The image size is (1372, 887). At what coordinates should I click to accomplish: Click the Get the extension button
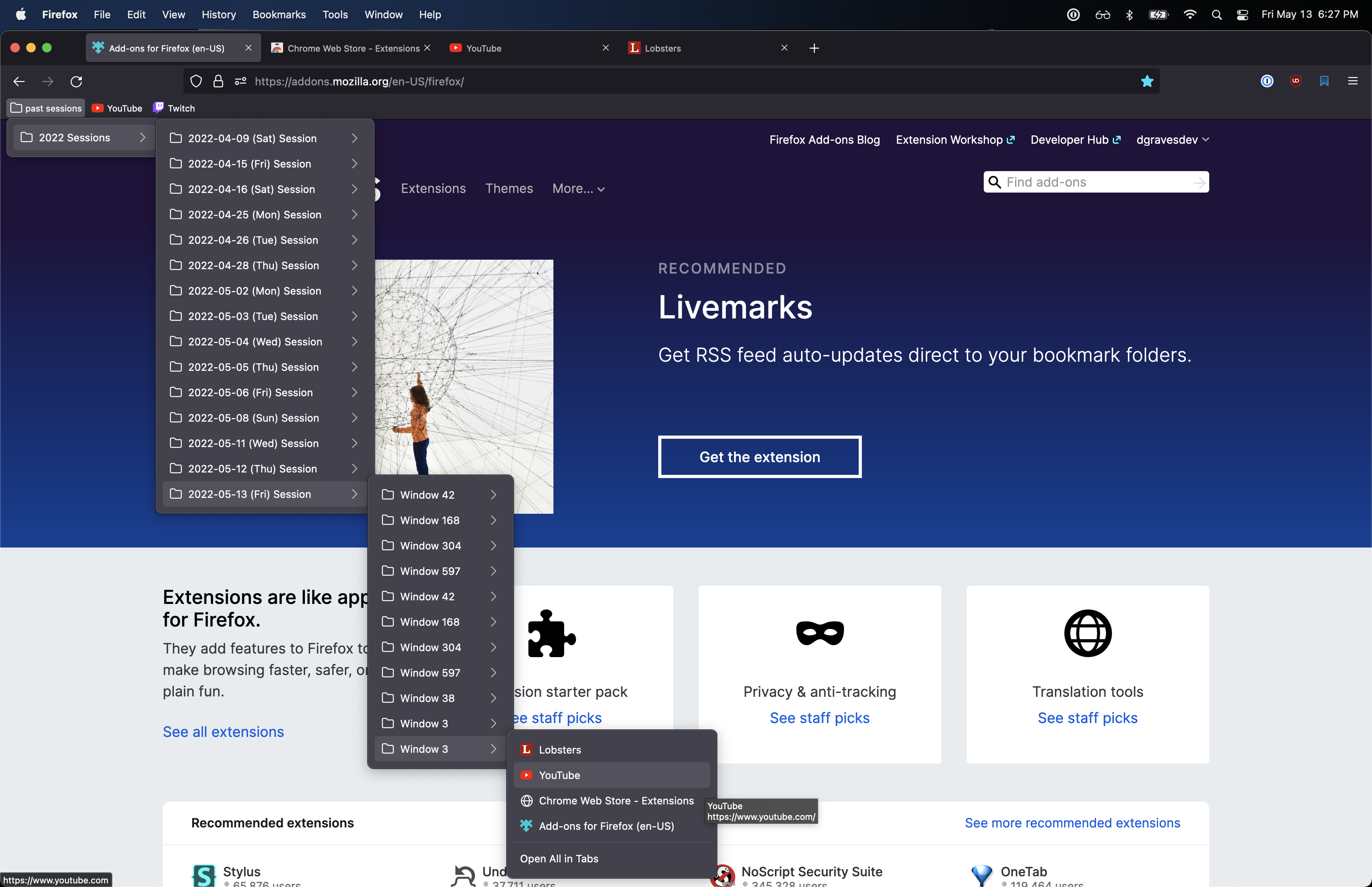click(x=759, y=457)
